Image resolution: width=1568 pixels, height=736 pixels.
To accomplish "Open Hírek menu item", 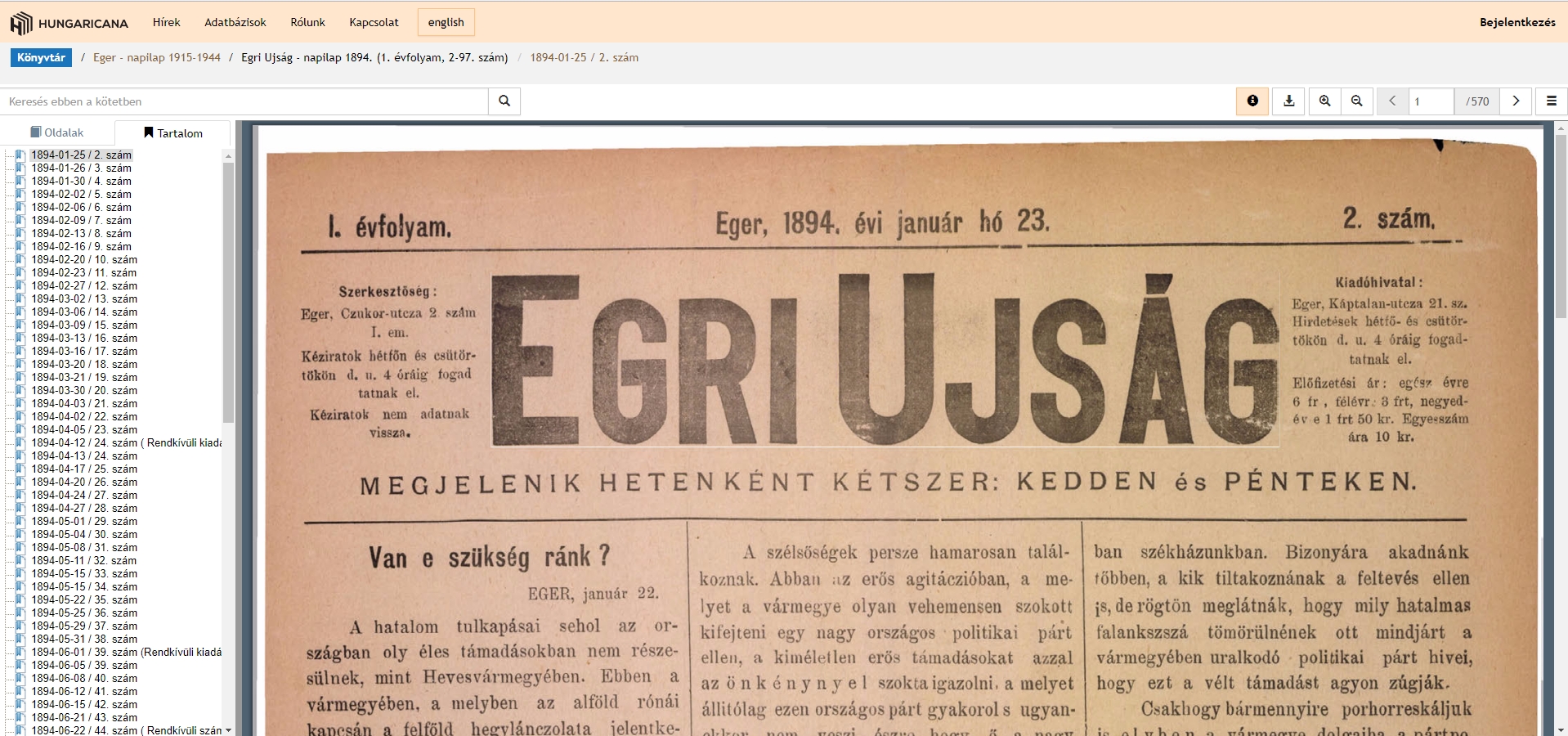I will [166, 22].
